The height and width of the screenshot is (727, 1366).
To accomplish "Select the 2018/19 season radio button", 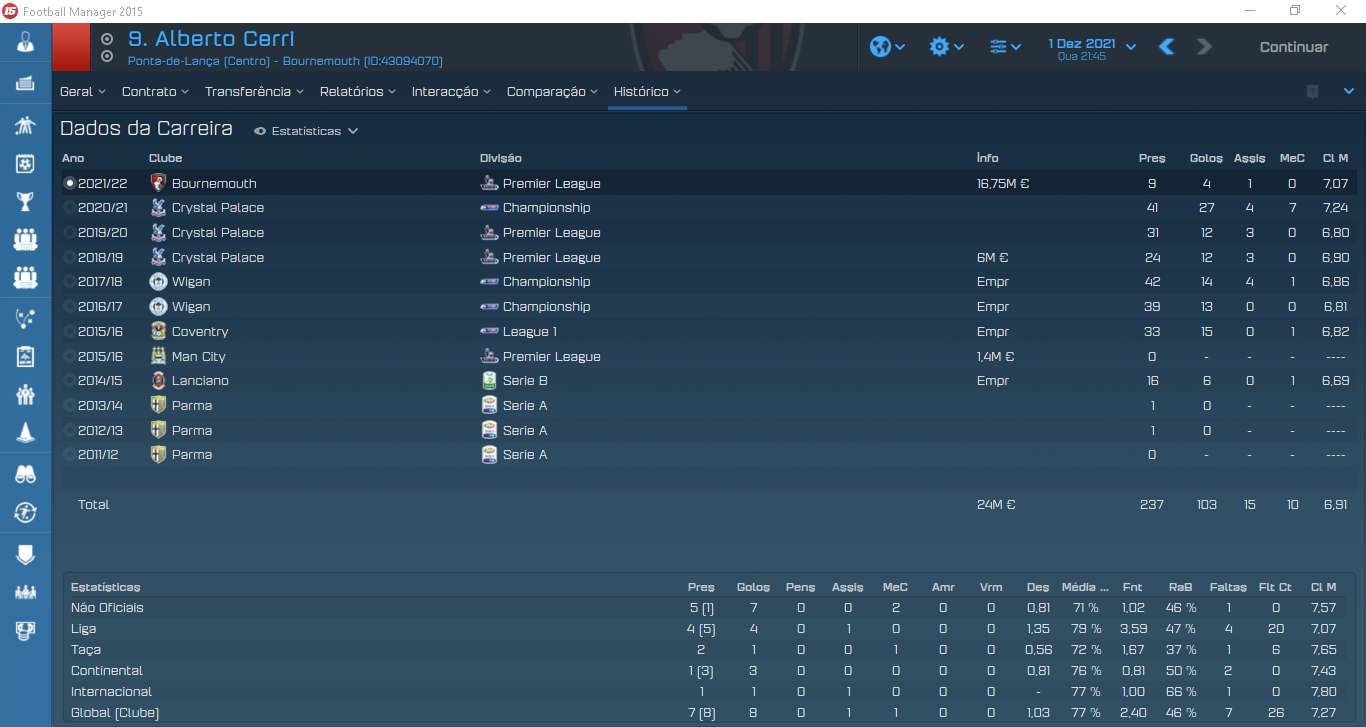I will (x=69, y=258).
